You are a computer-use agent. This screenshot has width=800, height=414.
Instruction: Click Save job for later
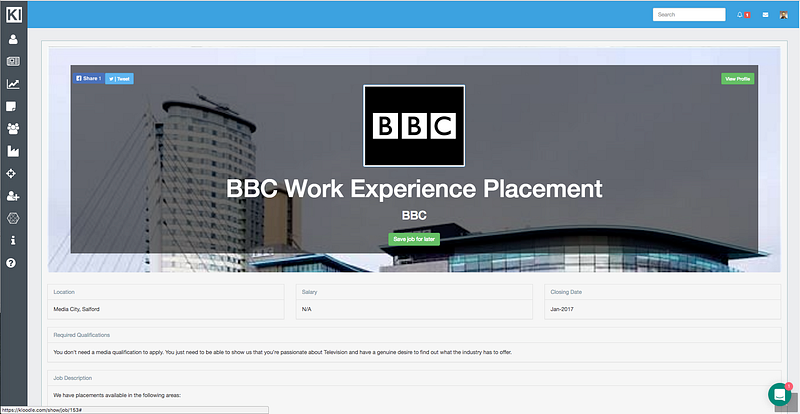[x=414, y=239]
